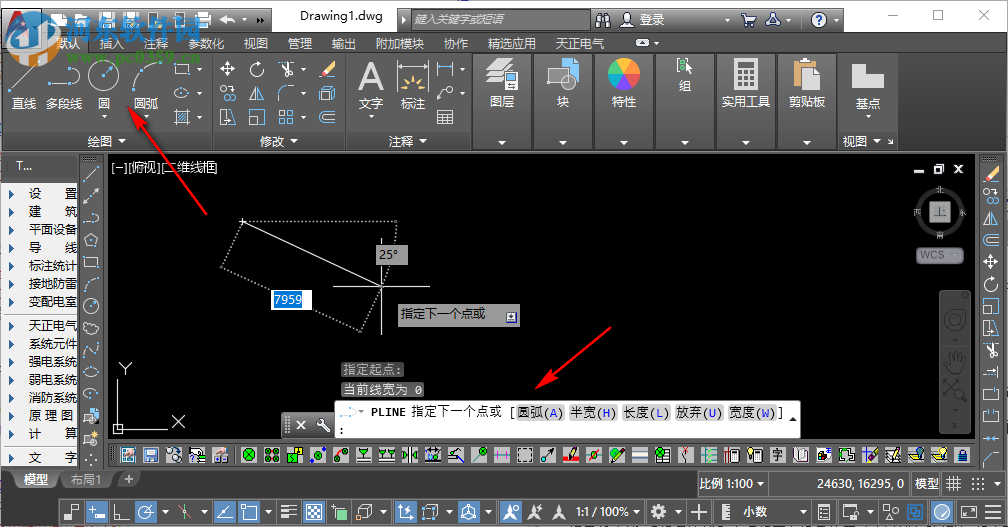The image size is (1008, 527).
Task: Select the 多段线 (Polyline) tool
Action: click(x=64, y=85)
